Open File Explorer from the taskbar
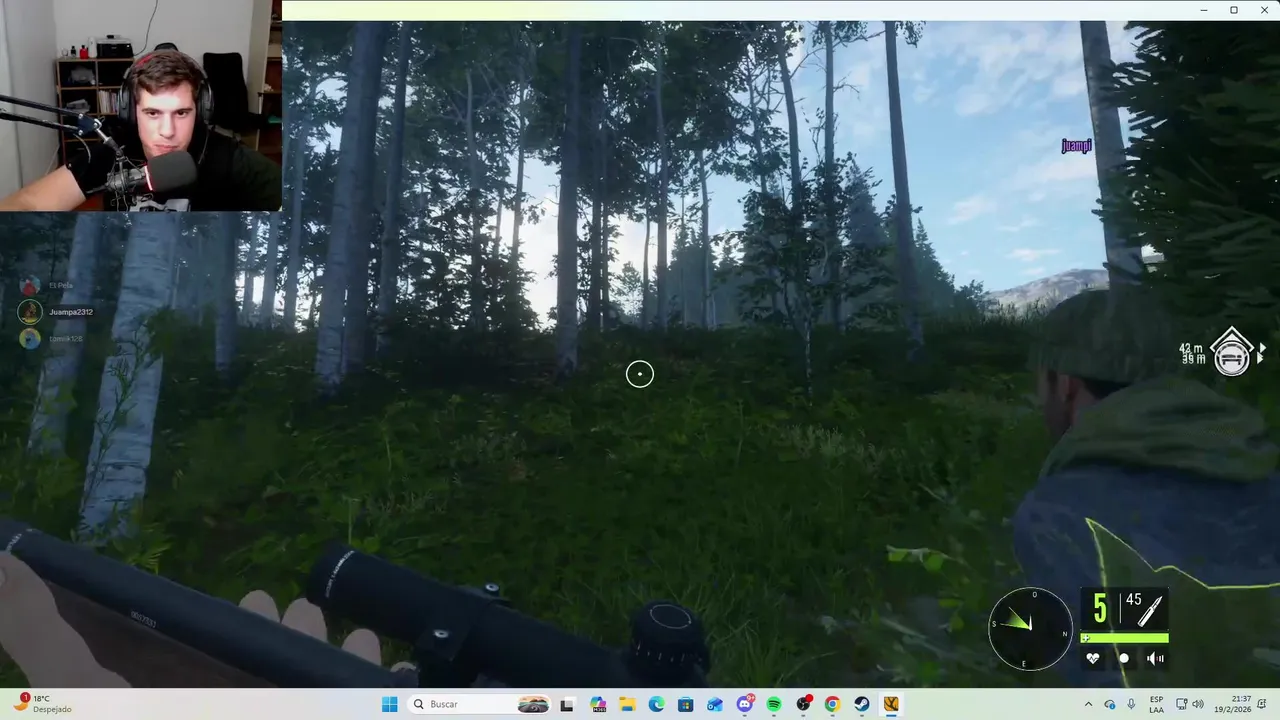This screenshot has width=1280, height=720. 627,704
